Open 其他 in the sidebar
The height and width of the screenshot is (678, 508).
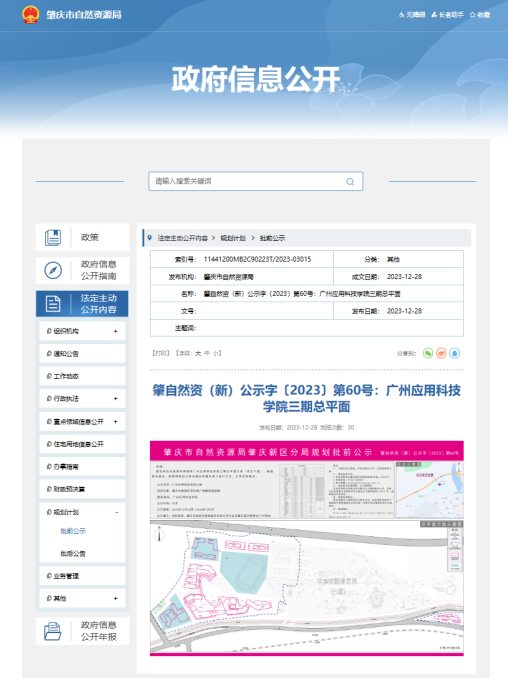point(60,598)
